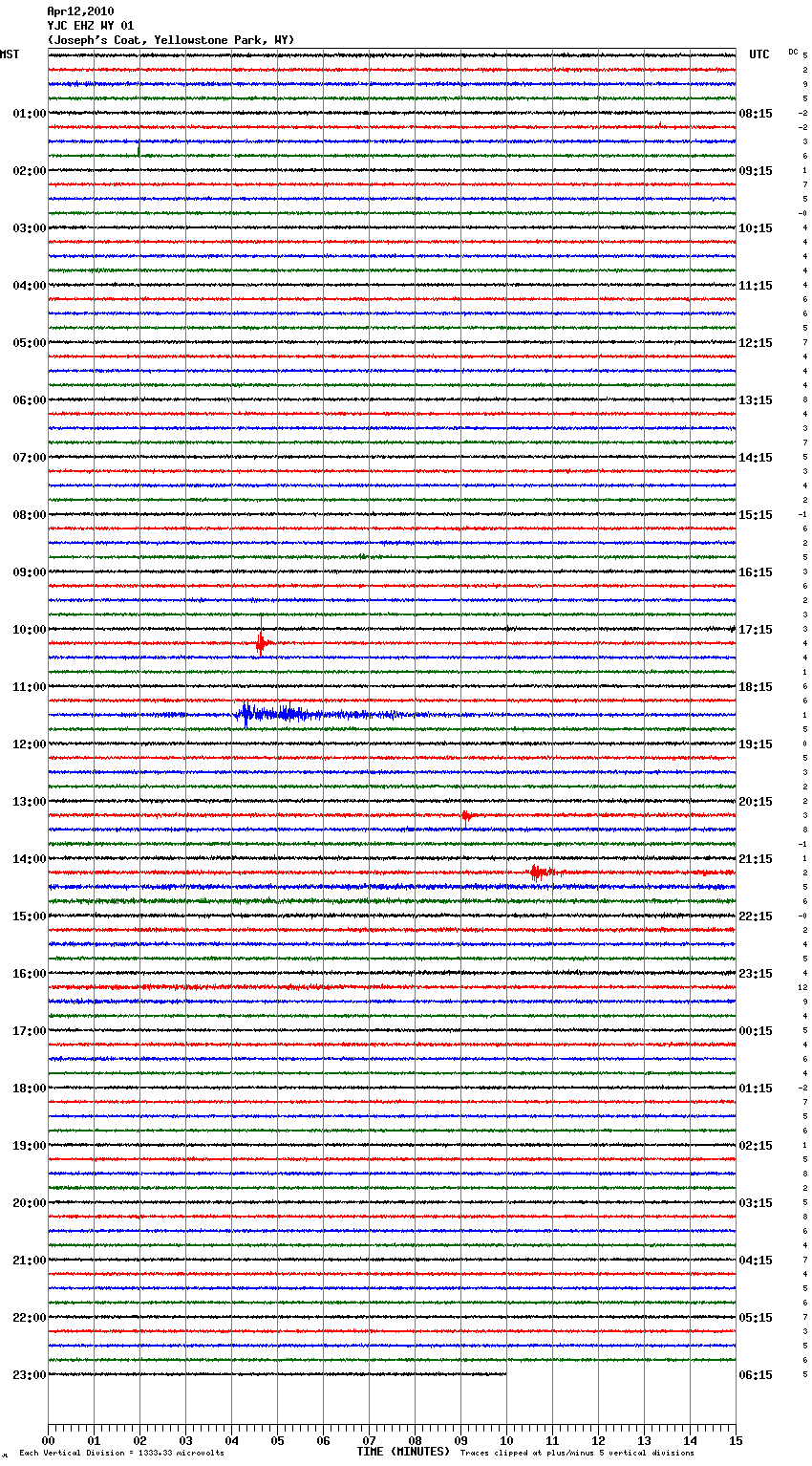
Task: Click the UTC timezone label
Action: [x=759, y=54]
